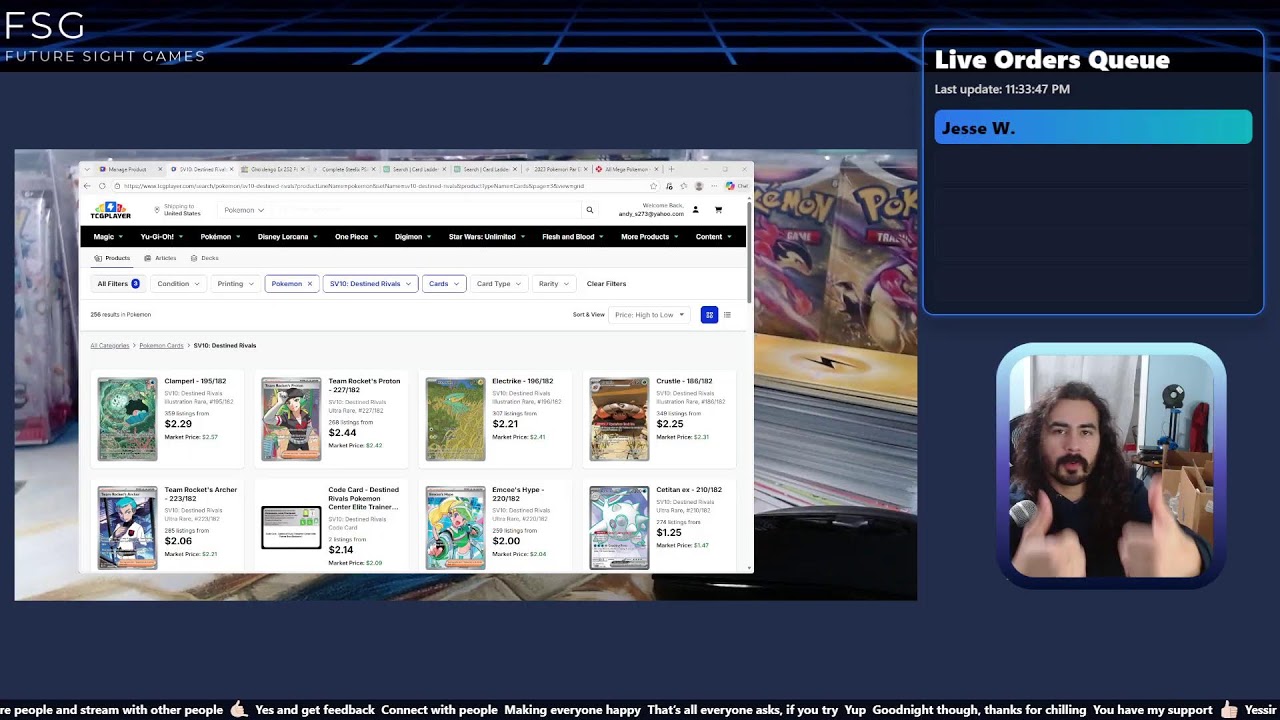This screenshot has width=1280, height=720.
Task: Open the All Filters panel
Action: [x=118, y=284]
